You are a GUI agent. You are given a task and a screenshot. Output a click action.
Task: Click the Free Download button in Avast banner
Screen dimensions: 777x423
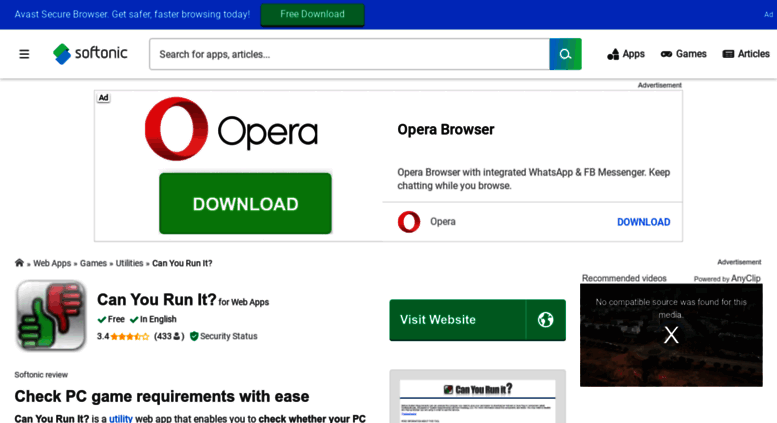click(x=312, y=14)
